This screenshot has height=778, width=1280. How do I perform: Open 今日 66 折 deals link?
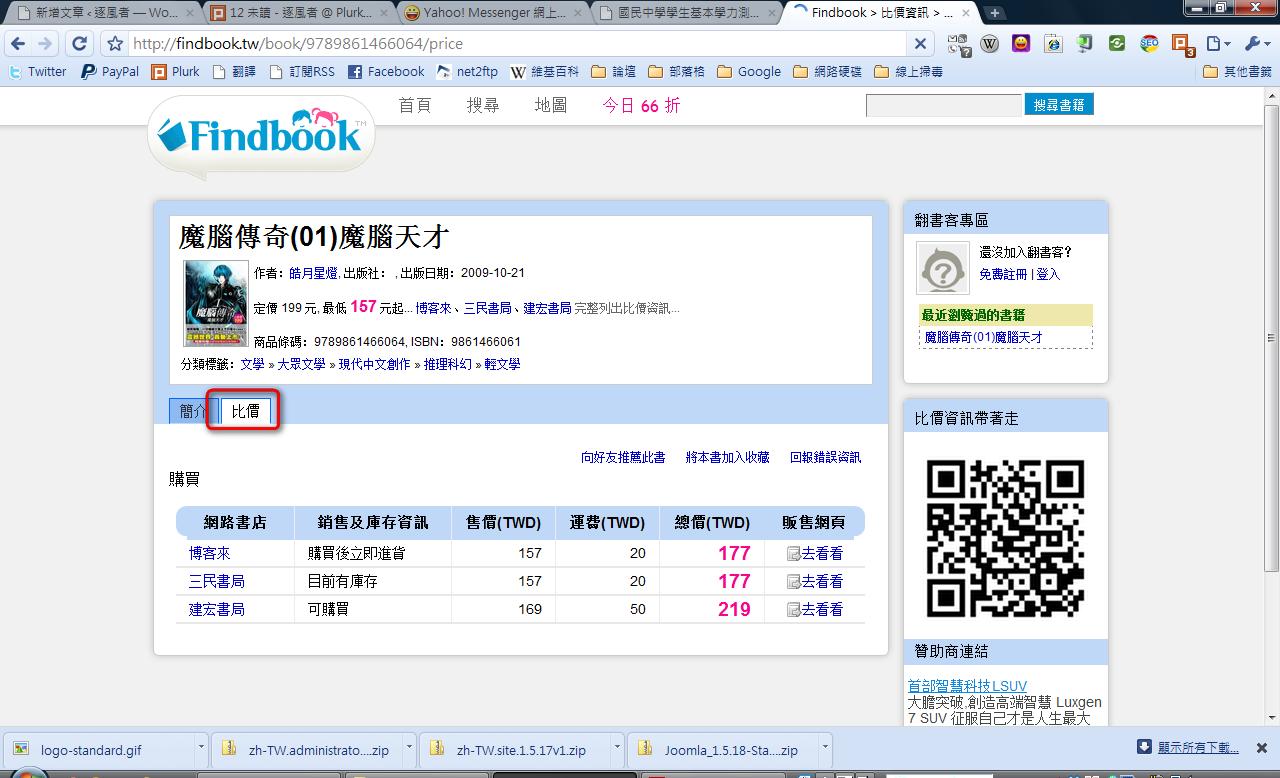pos(641,105)
